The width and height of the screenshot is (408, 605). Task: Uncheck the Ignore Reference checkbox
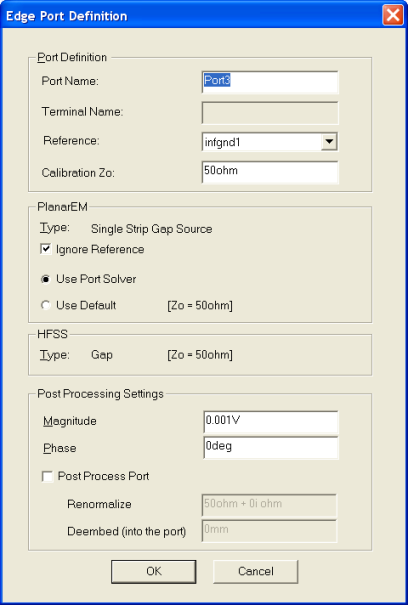click(46, 249)
